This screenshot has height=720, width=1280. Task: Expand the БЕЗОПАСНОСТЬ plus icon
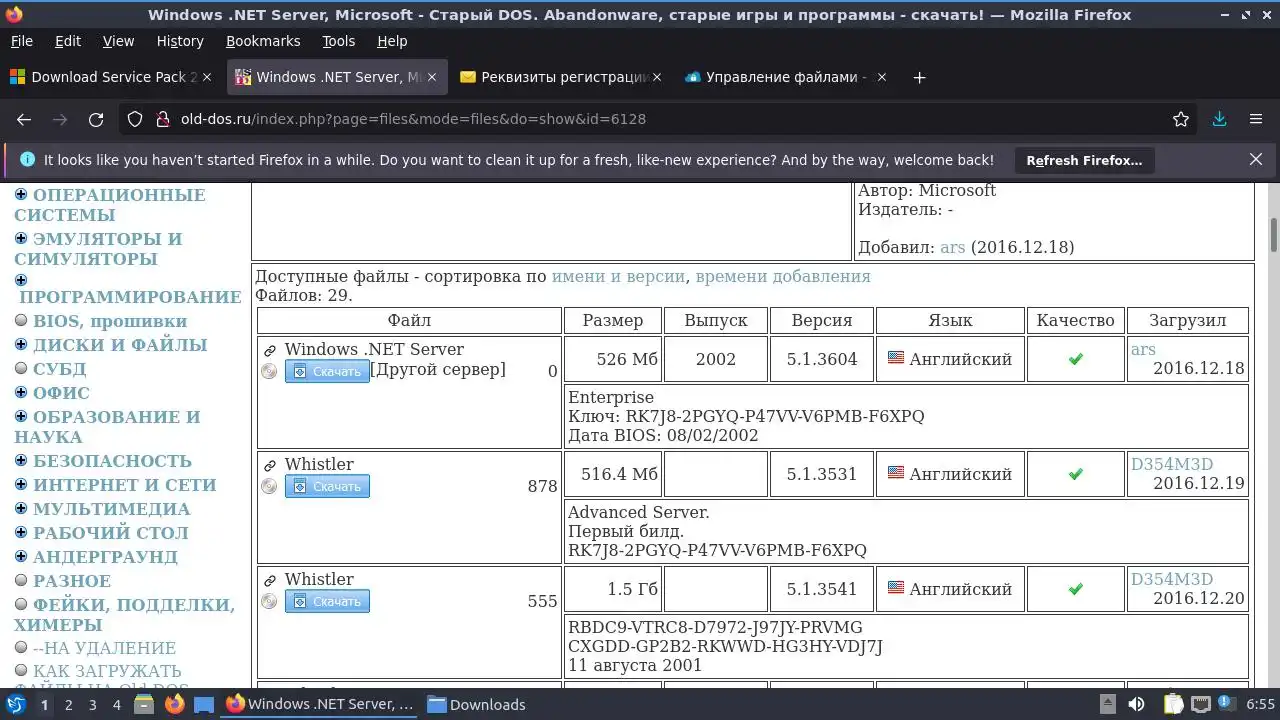pyautogui.click(x=21, y=461)
